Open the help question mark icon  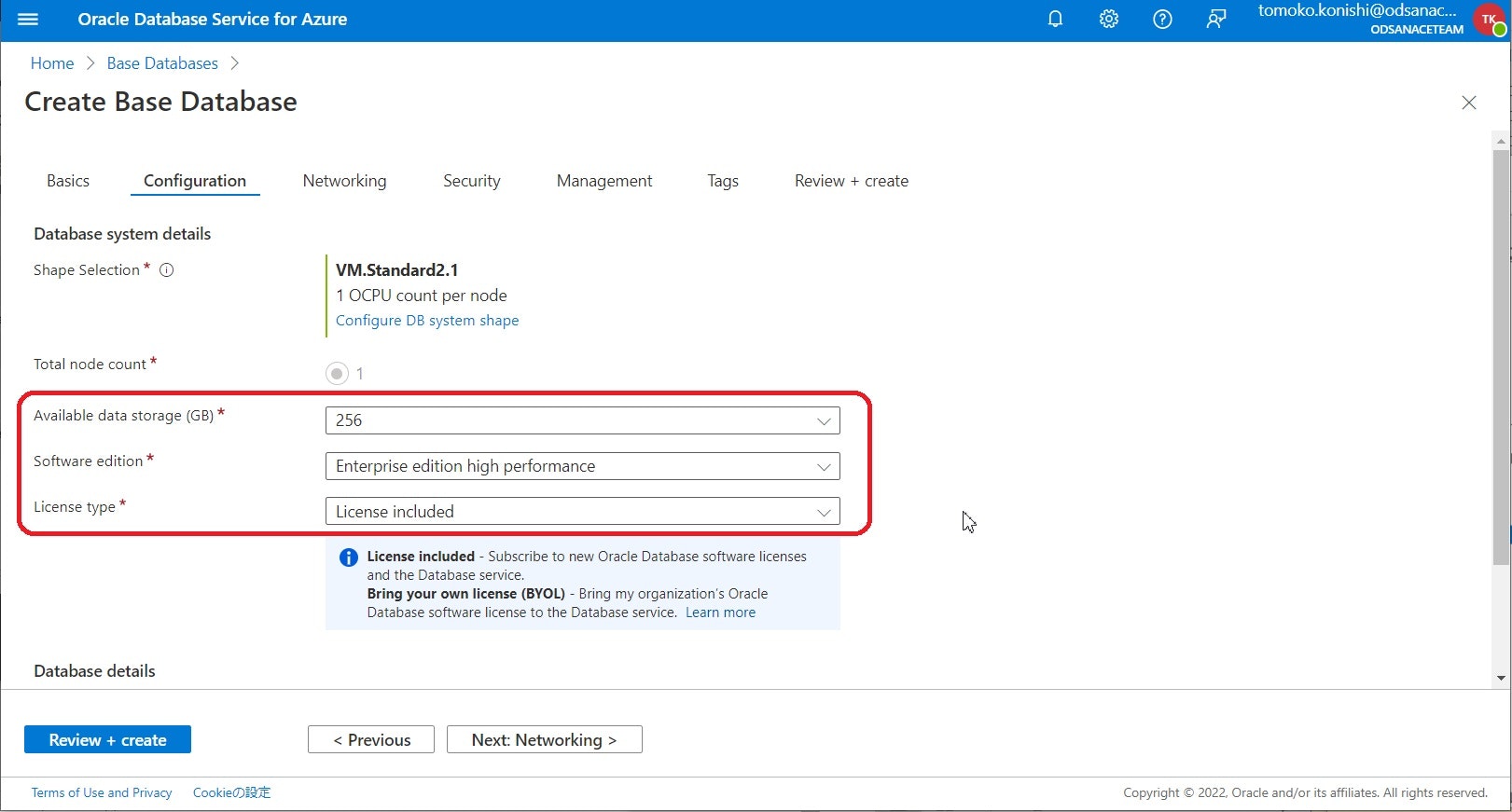click(x=1162, y=19)
